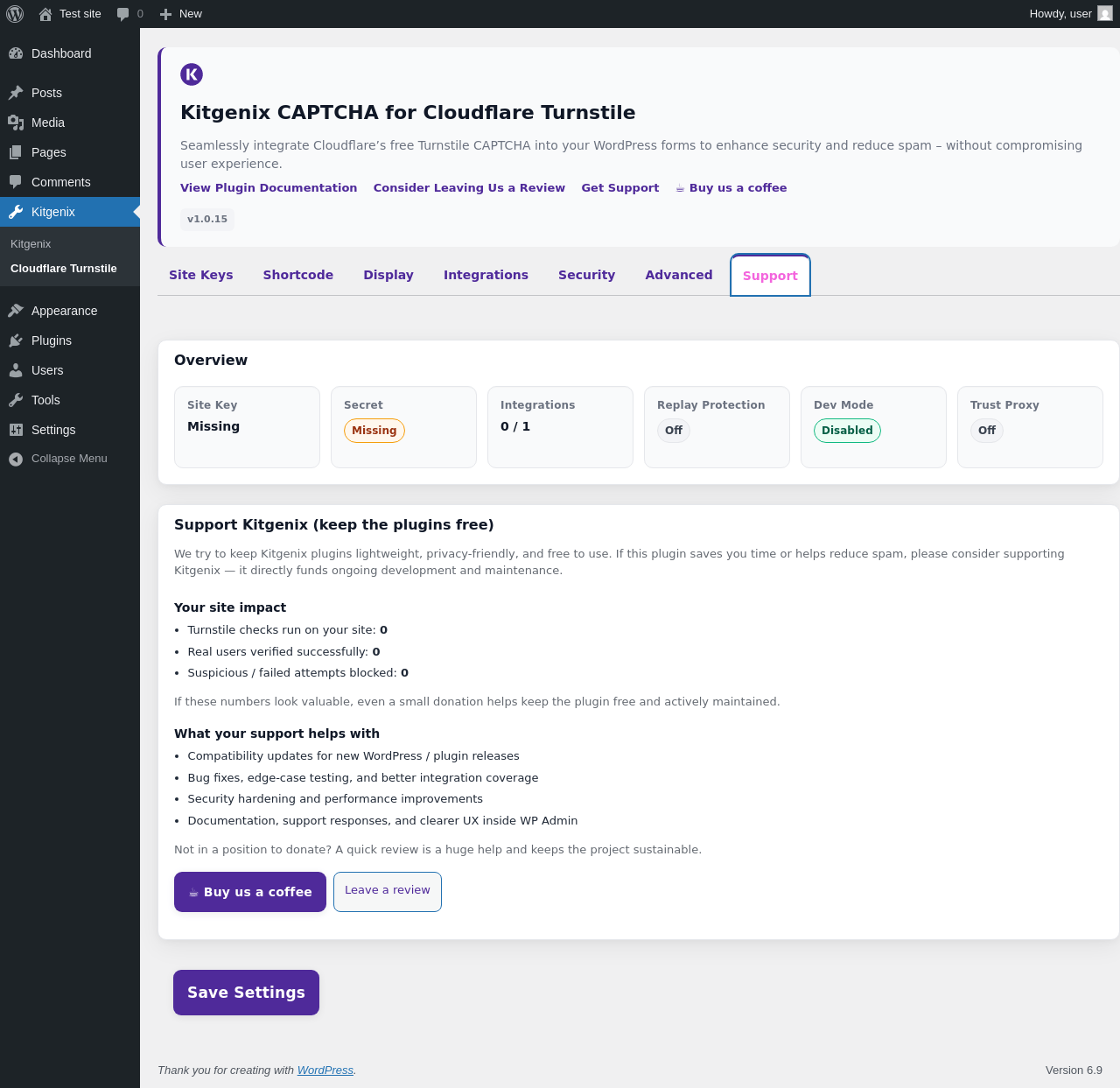The width and height of the screenshot is (1120, 1088).
Task: Click the Site Key Missing value
Action: pos(213,426)
